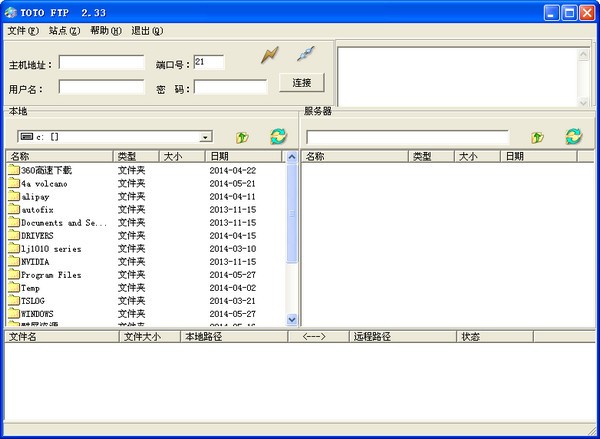Click the server path input field
The image size is (600, 439).
point(407,137)
